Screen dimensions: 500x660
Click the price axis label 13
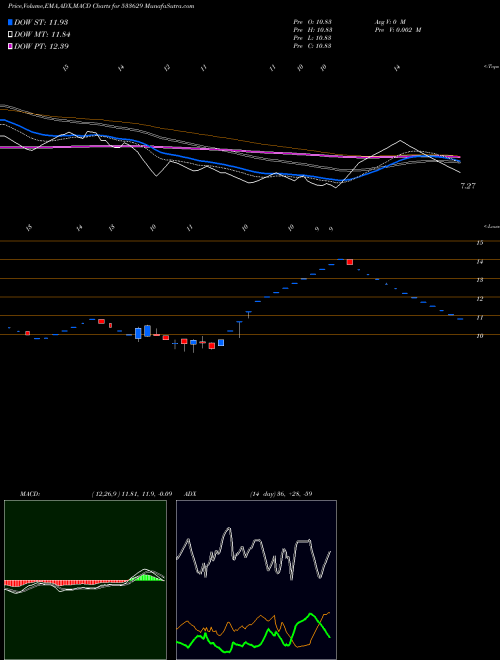point(479,280)
